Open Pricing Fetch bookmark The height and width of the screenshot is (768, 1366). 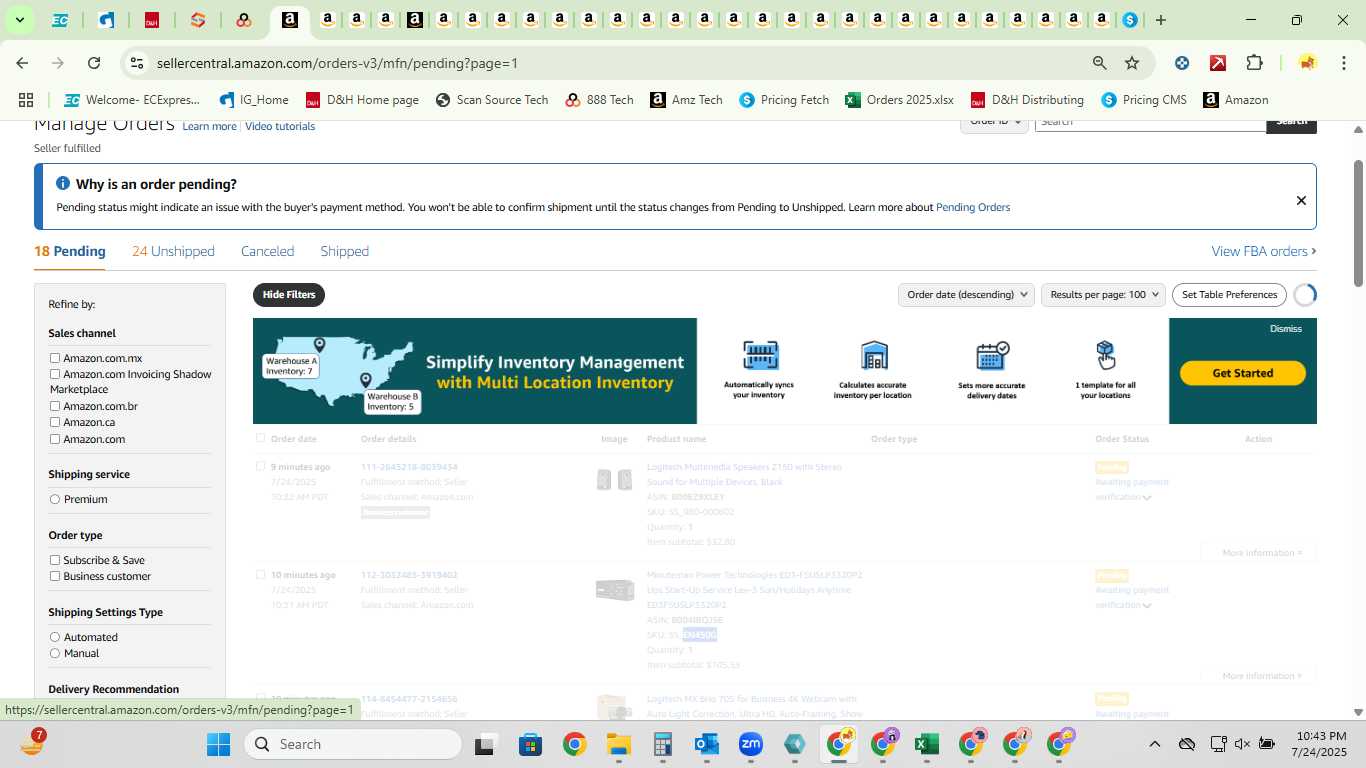pyautogui.click(x=784, y=100)
